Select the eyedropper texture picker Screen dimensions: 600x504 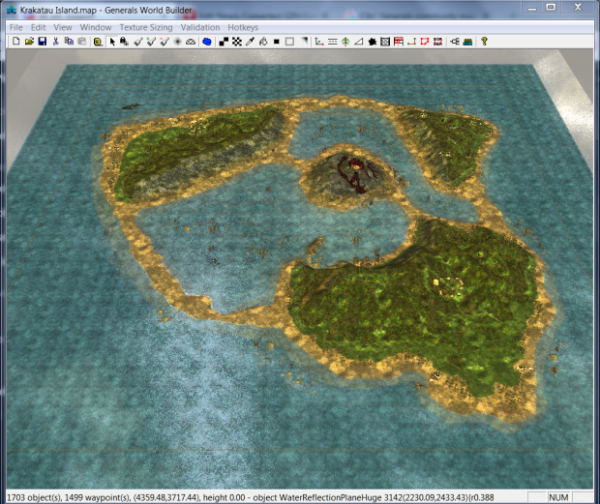250,41
